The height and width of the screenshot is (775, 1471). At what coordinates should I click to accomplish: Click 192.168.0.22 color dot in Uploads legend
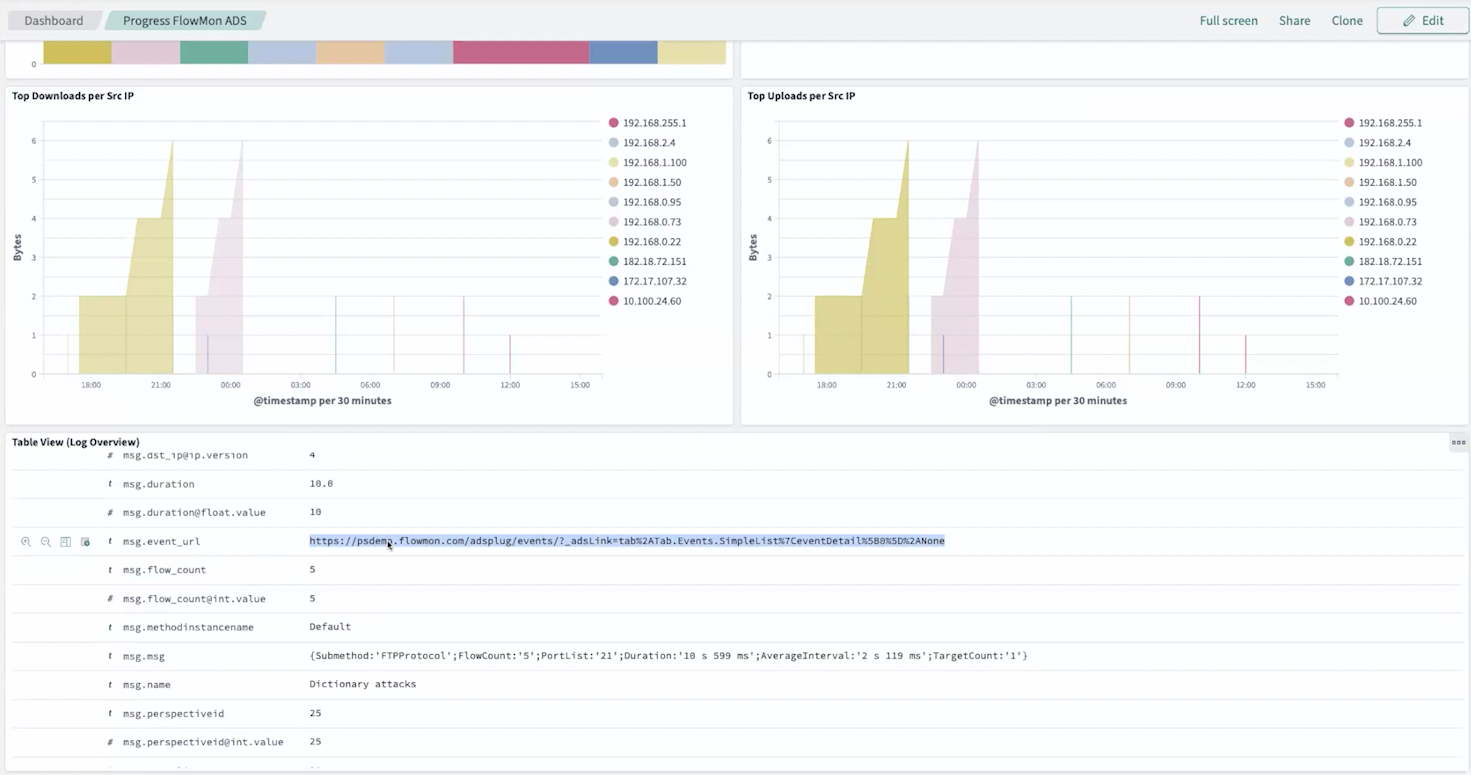point(1349,242)
